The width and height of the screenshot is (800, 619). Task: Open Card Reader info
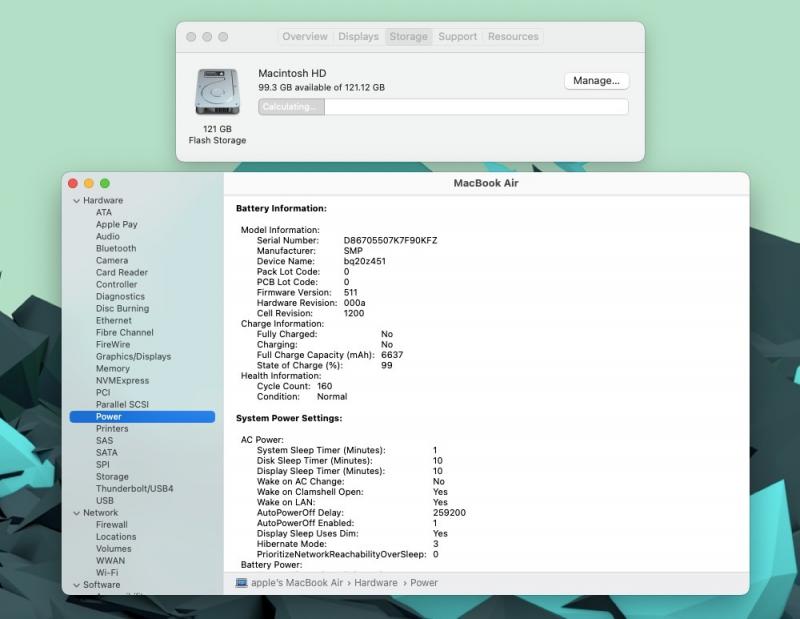121,273
